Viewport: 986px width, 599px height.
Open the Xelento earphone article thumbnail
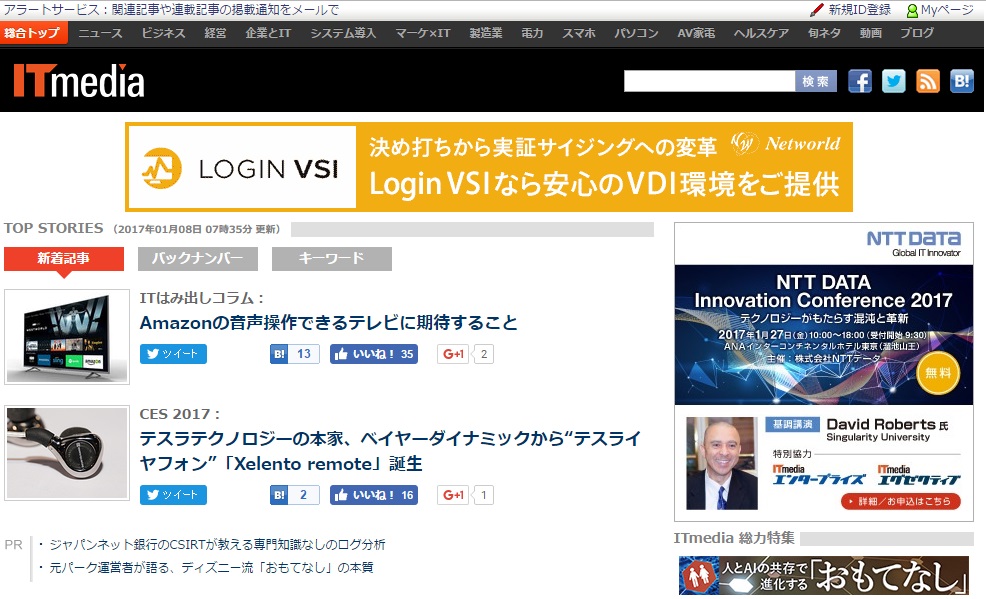(x=67, y=453)
